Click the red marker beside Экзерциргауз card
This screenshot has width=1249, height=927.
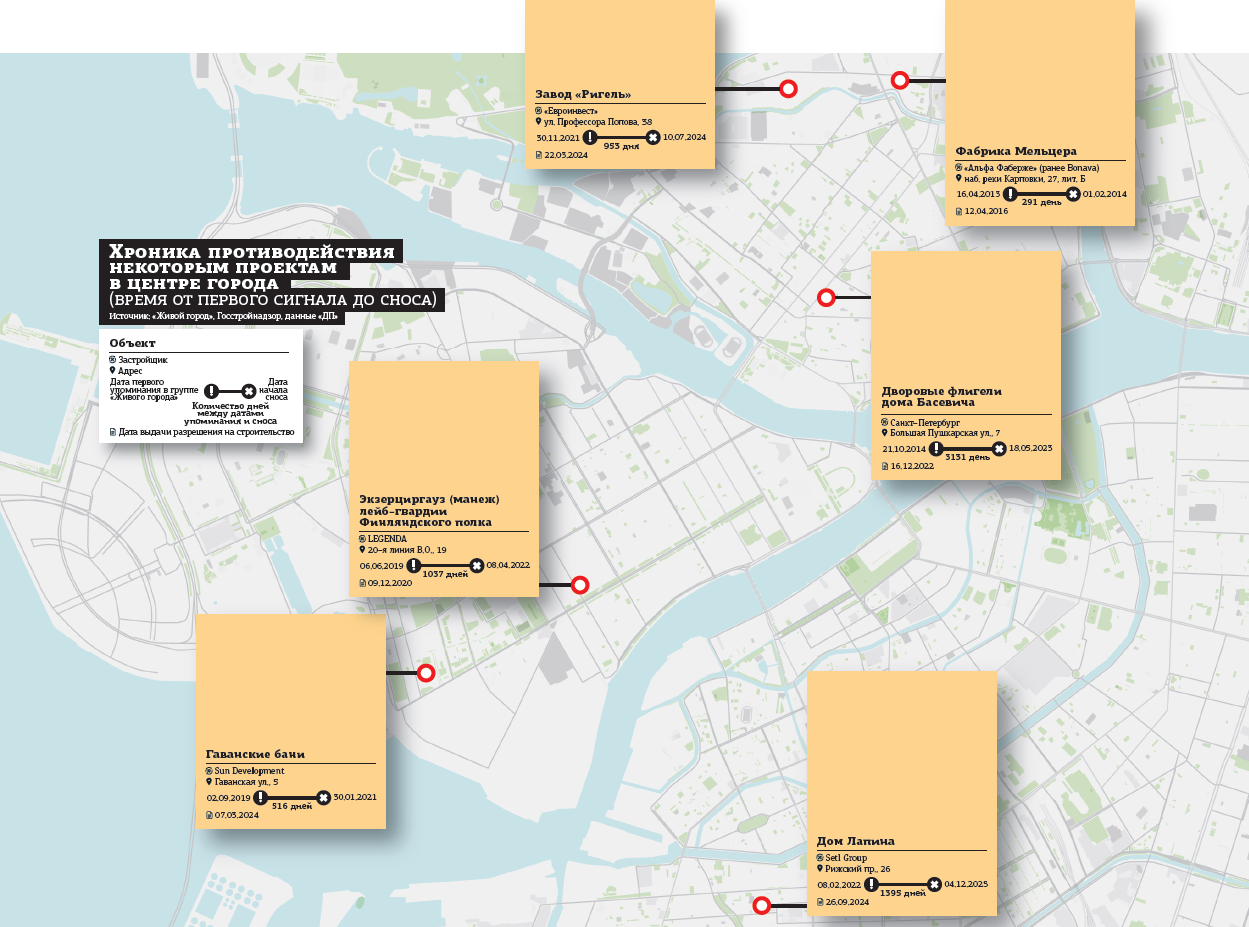tap(579, 585)
